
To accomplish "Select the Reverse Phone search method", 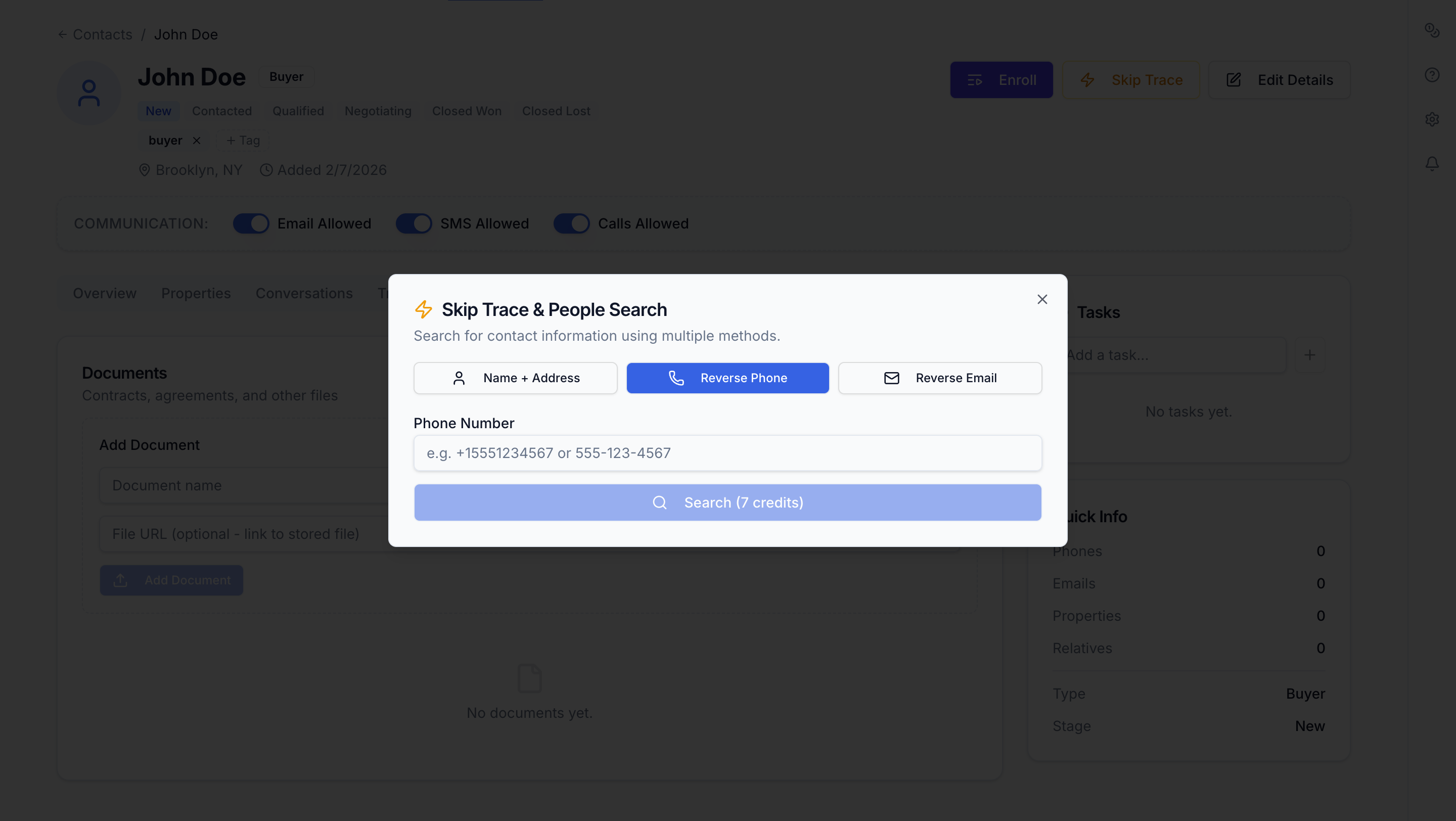I will coord(727,378).
